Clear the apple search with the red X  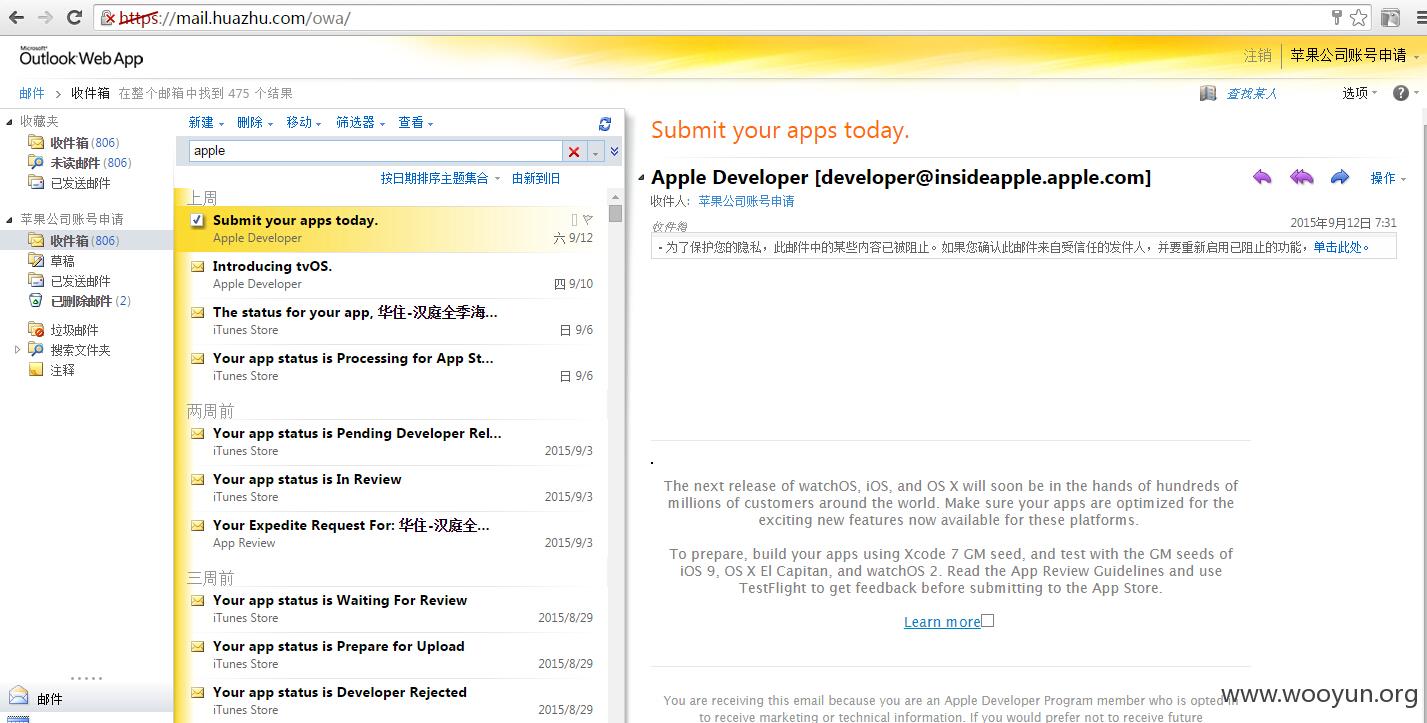coord(574,152)
